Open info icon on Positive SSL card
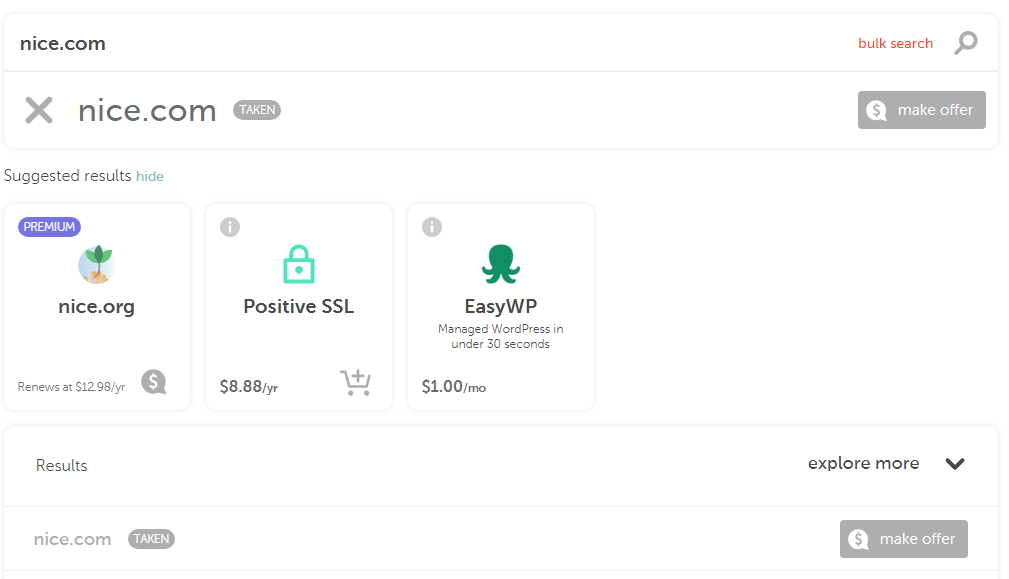Viewport: 1009px width, 579px height. (x=230, y=226)
